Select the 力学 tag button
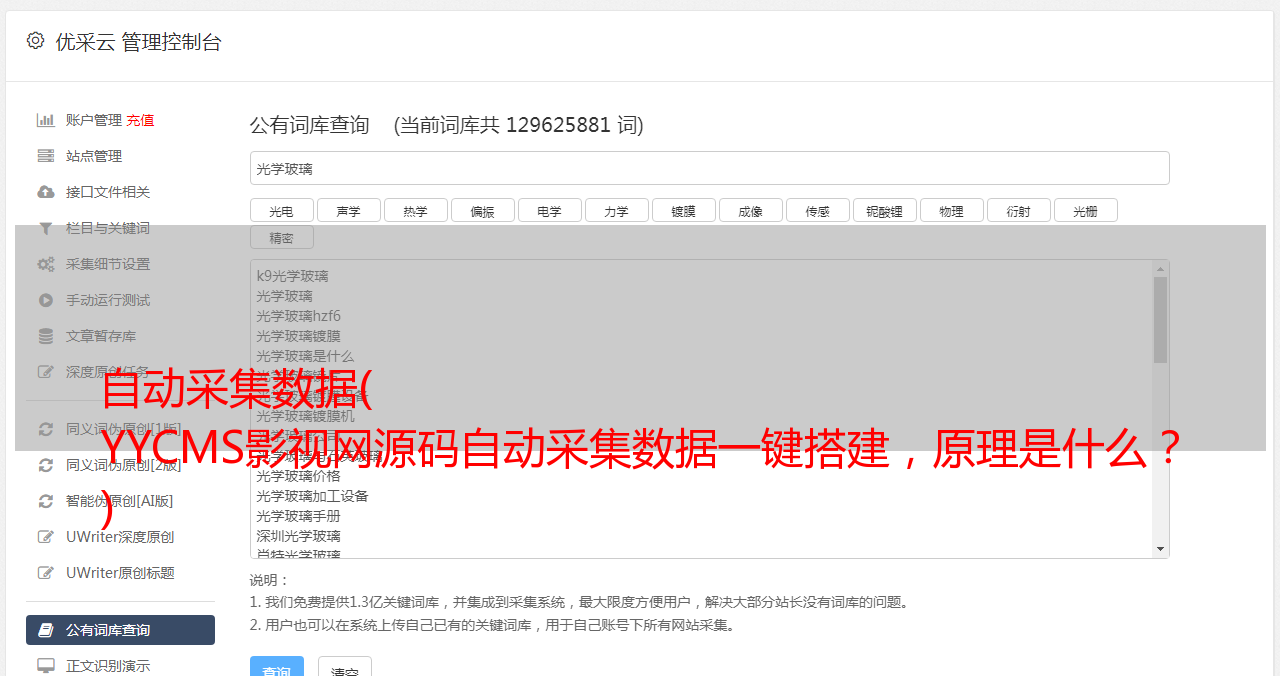 617,210
